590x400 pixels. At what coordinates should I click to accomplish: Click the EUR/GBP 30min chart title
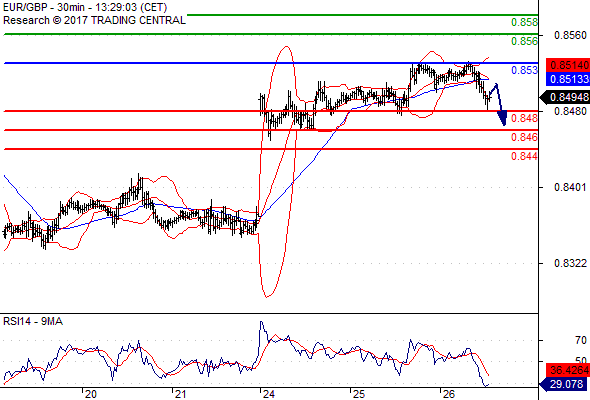click(x=85, y=8)
